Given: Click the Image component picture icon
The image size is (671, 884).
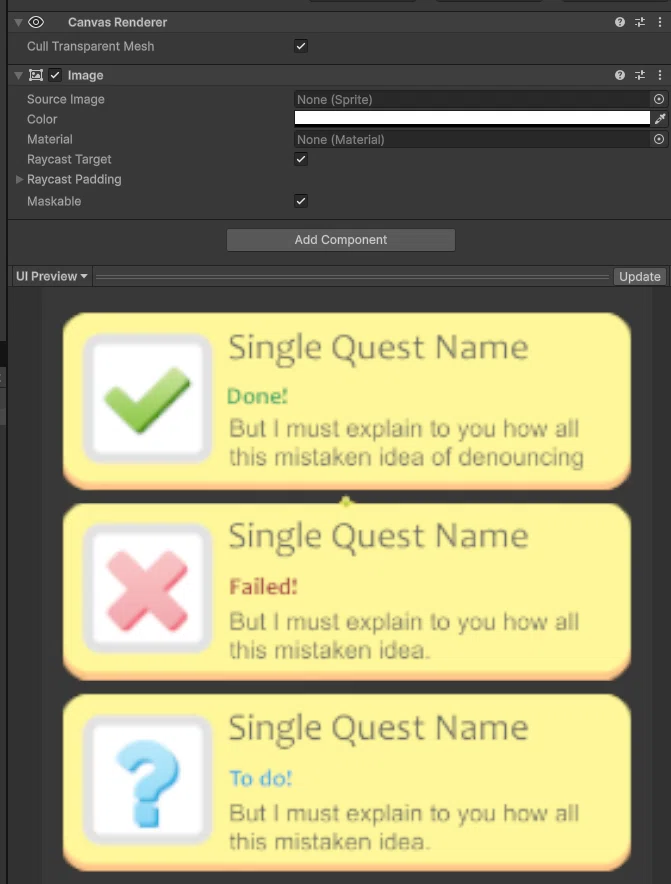Looking at the screenshot, I should click(x=36, y=75).
